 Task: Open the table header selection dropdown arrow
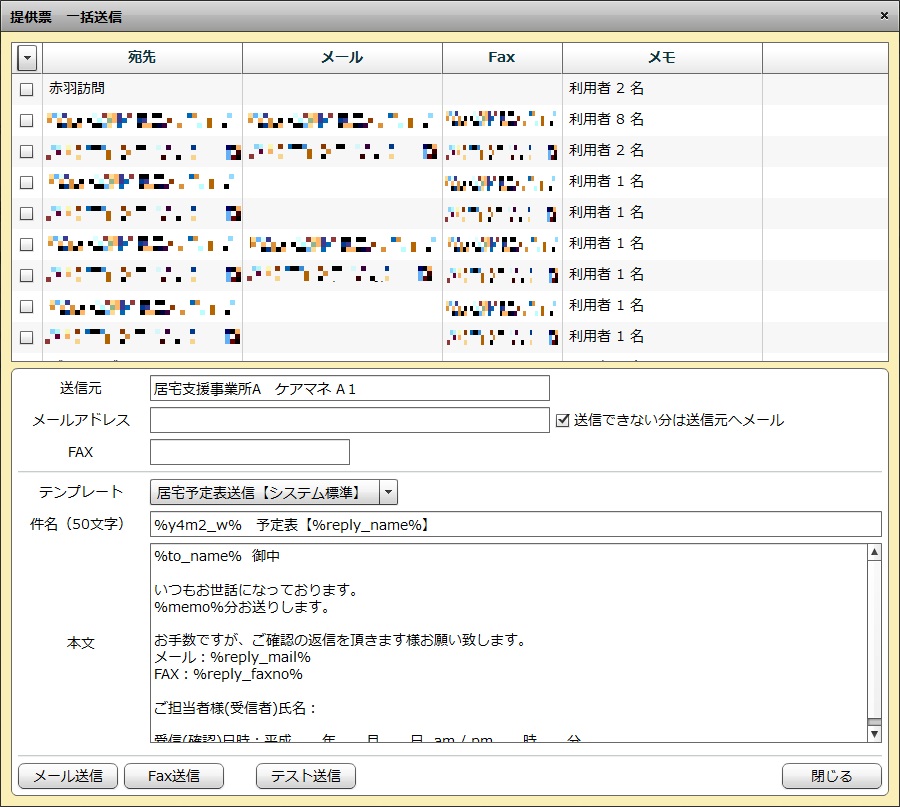pos(27,58)
